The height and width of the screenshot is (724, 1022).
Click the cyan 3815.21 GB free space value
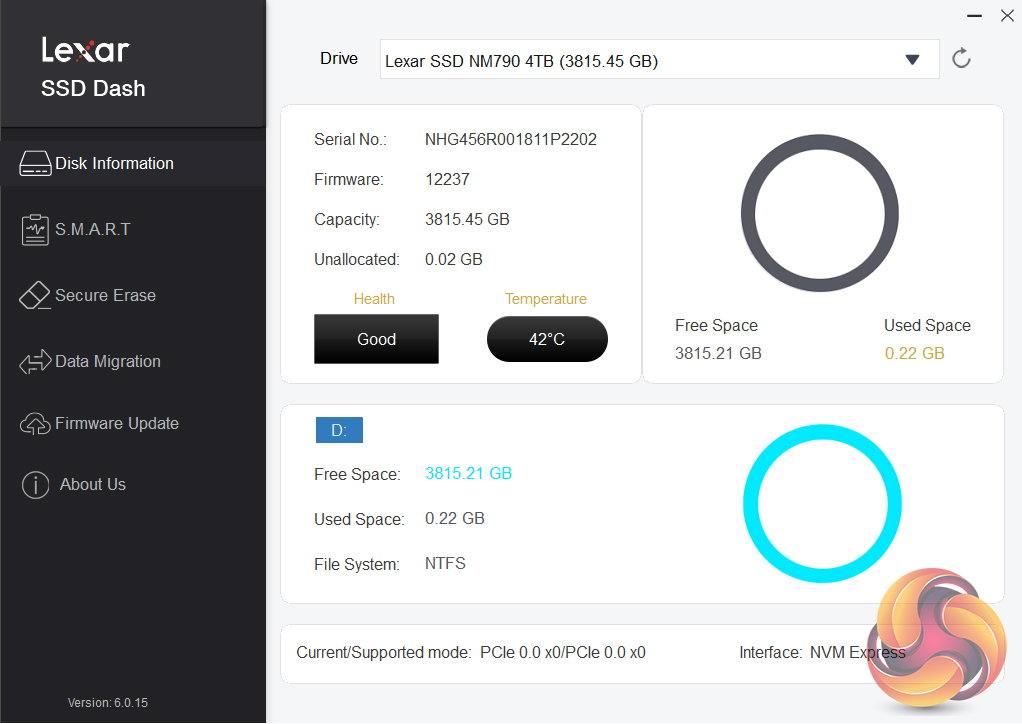point(468,474)
